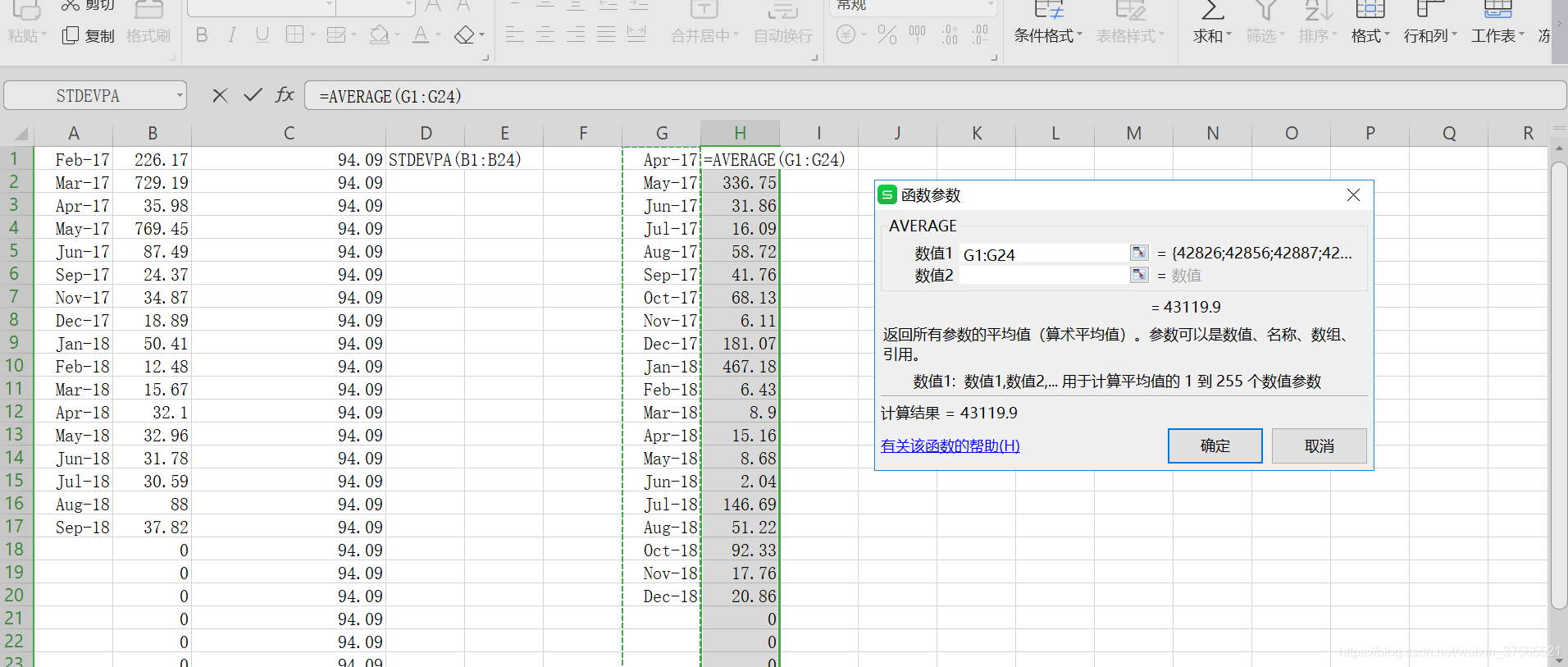Click in the formula bar input
1568x667 pixels.
(x=935, y=96)
